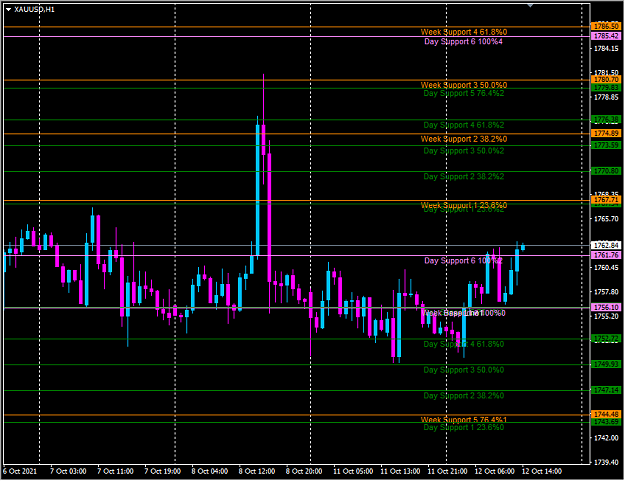Select the green 1747.14 price tag

tap(606, 390)
